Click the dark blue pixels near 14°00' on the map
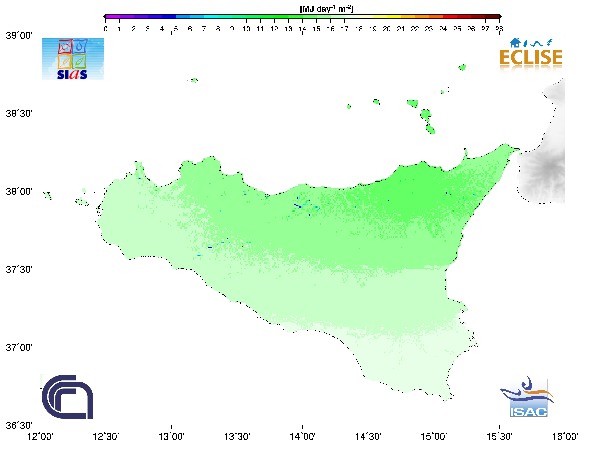The width and height of the screenshot is (600, 450). (298, 206)
